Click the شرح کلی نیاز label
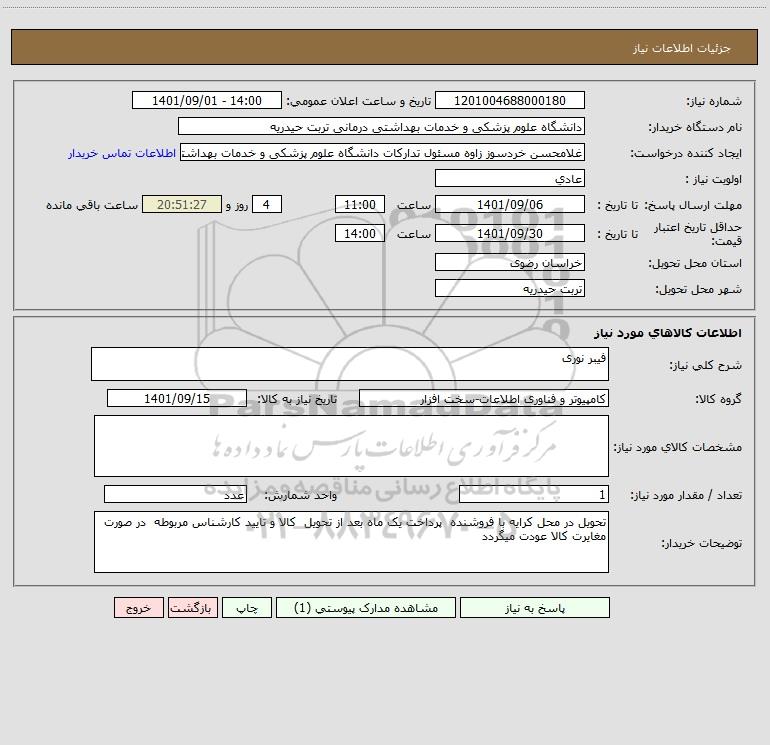The width and height of the screenshot is (770, 745). [706, 365]
